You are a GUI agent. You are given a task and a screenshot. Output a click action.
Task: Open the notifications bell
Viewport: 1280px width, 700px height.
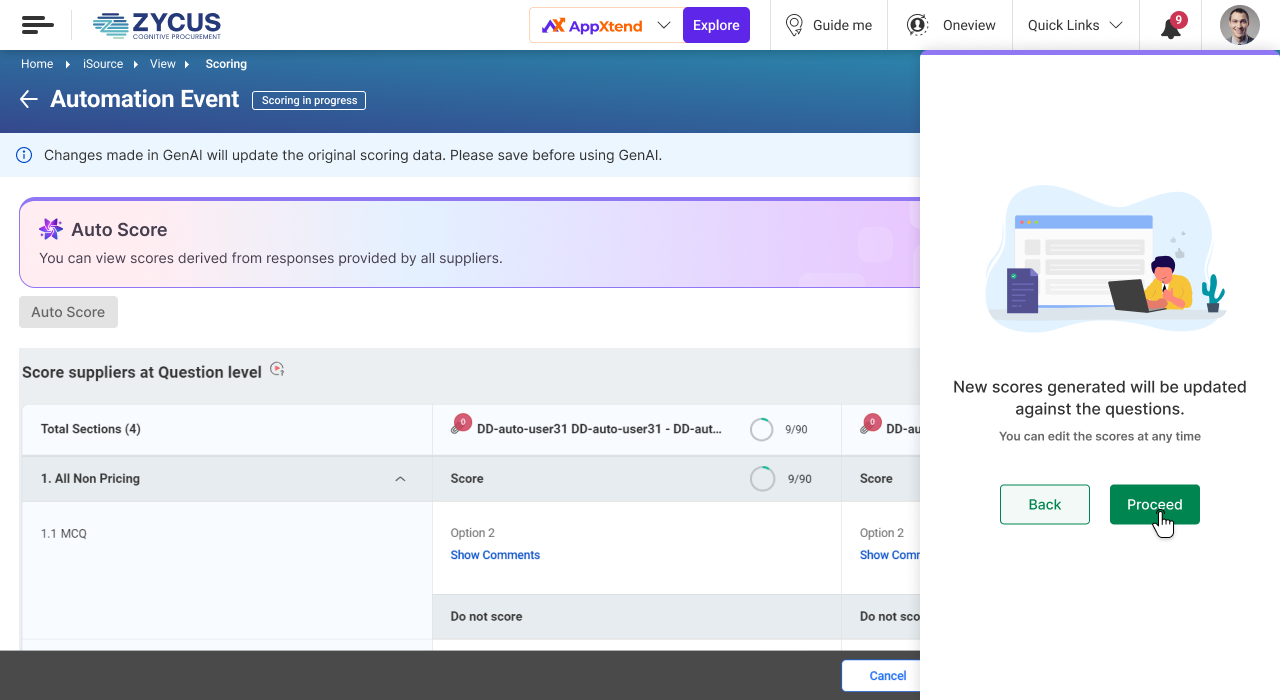[1170, 28]
